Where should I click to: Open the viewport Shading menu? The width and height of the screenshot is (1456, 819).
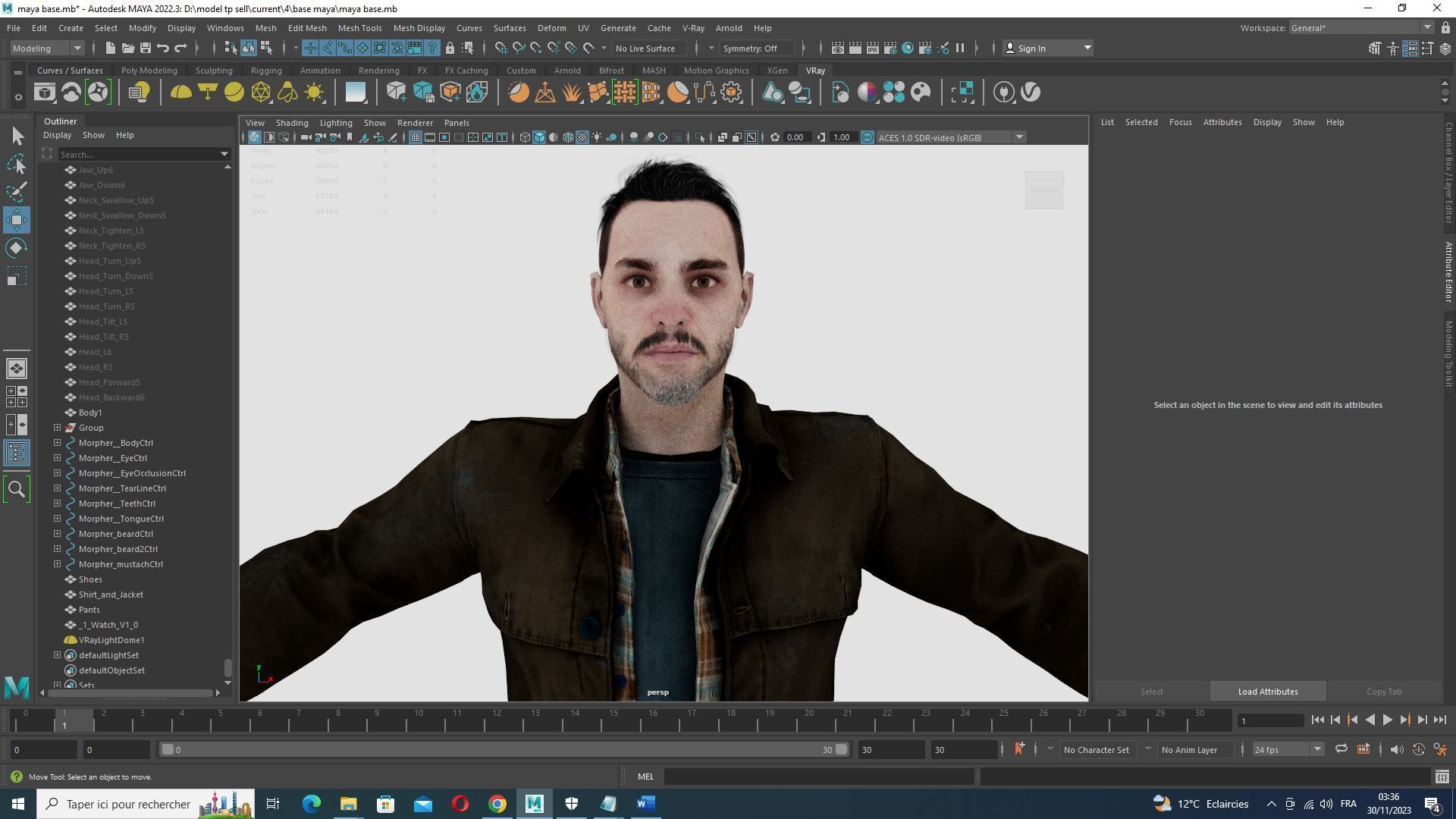pos(292,123)
